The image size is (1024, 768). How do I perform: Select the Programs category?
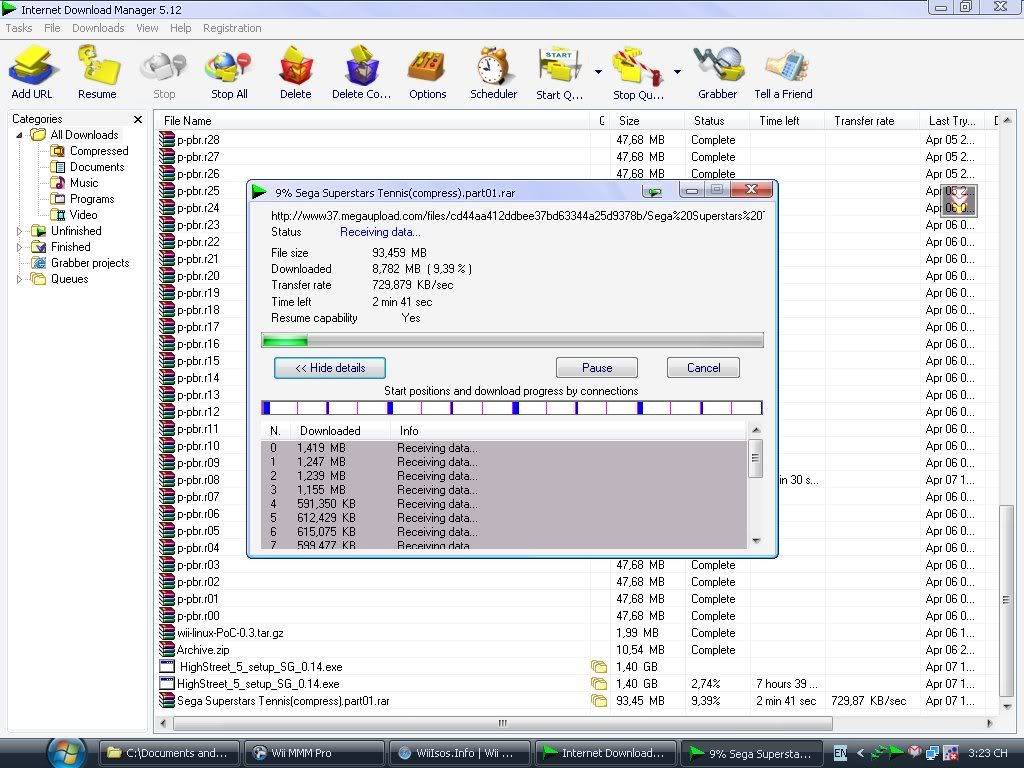[82, 199]
